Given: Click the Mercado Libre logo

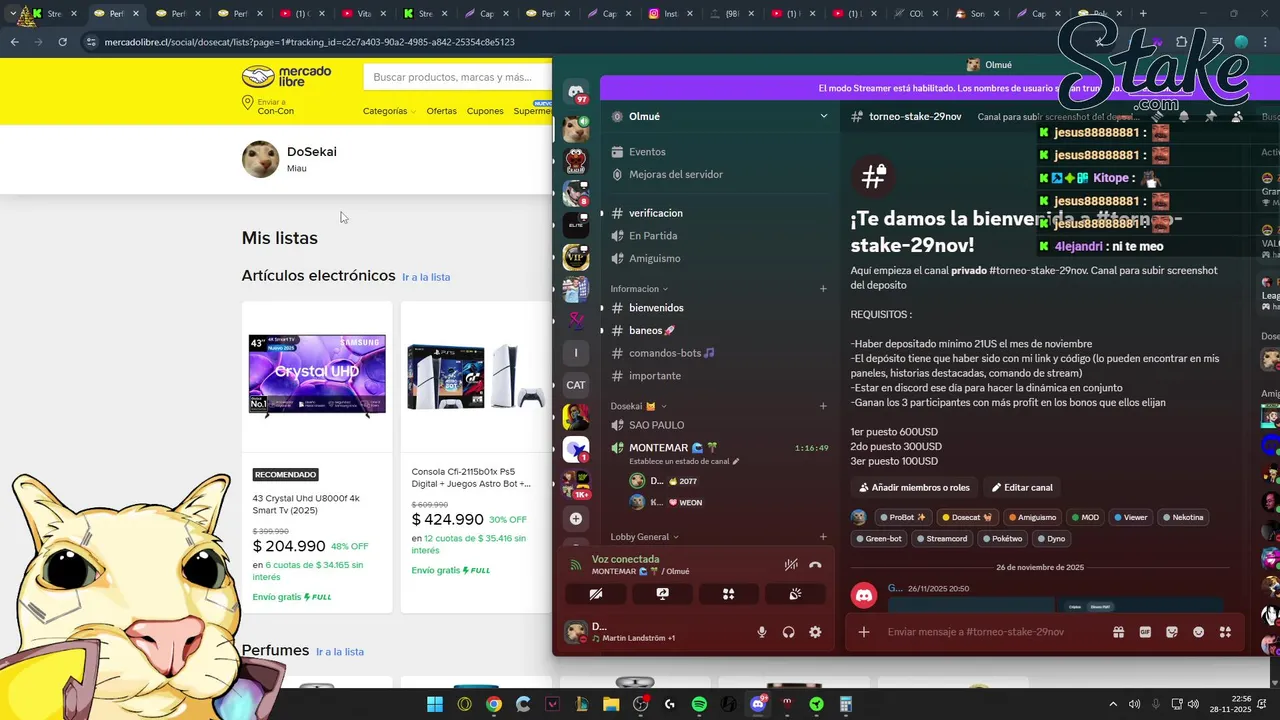Looking at the screenshot, I should coord(287,77).
